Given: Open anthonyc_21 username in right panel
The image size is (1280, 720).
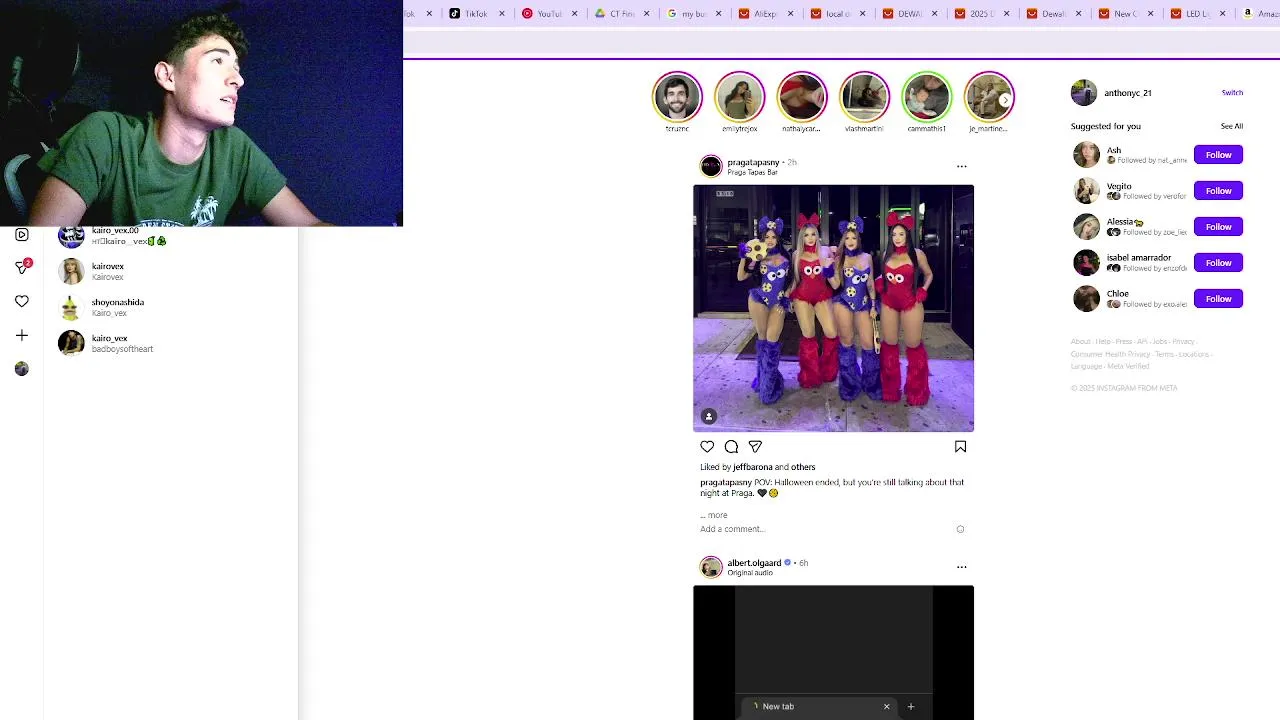Looking at the screenshot, I should pos(1128,93).
